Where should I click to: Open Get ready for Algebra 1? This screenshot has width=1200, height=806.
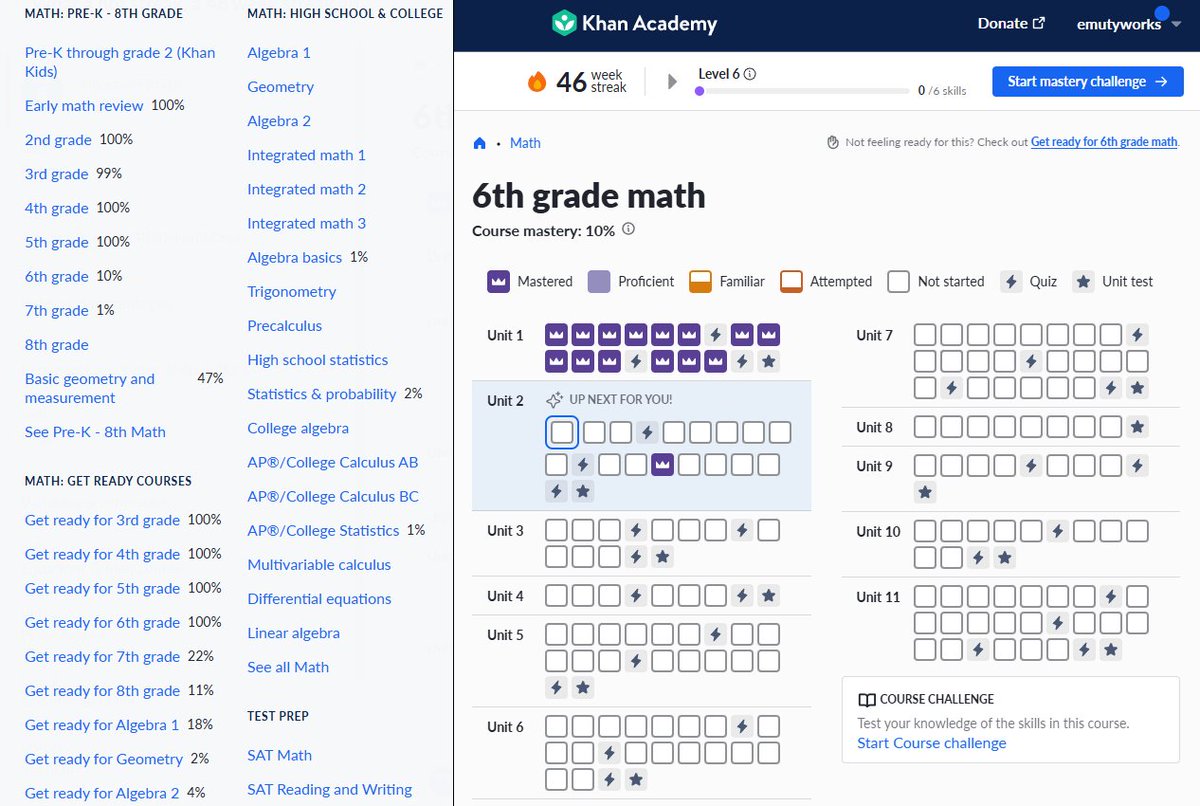tap(102, 725)
